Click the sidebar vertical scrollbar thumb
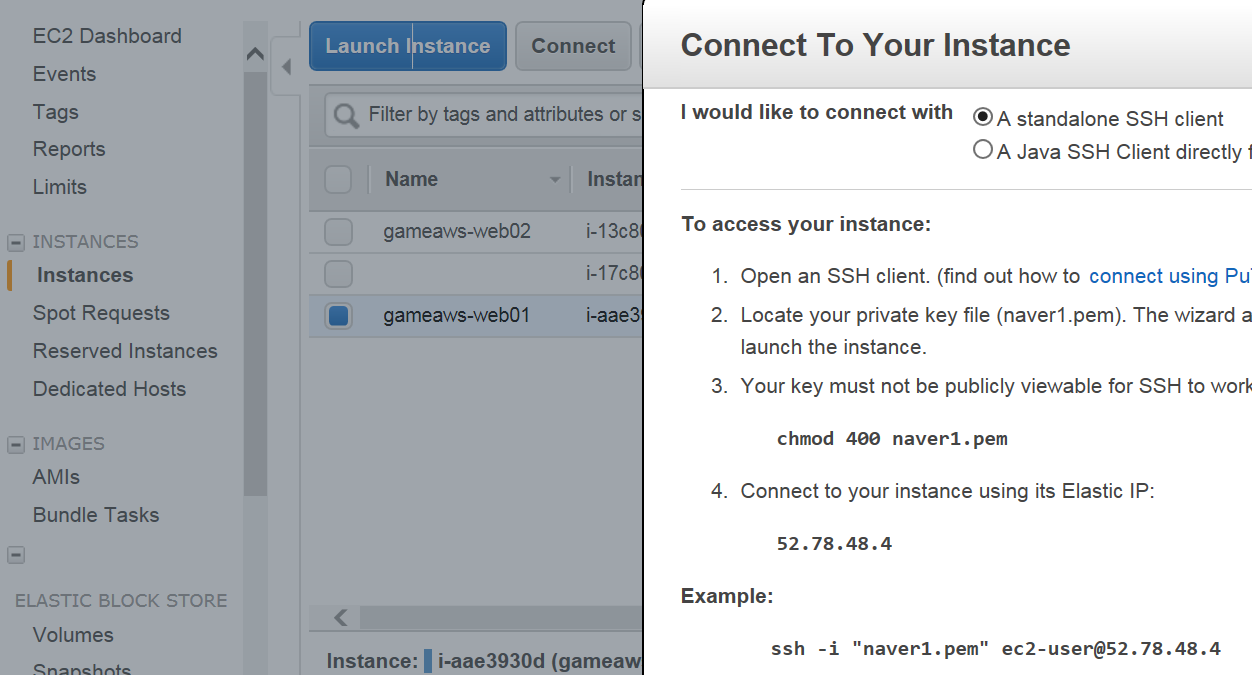1252x675 pixels. [255, 285]
